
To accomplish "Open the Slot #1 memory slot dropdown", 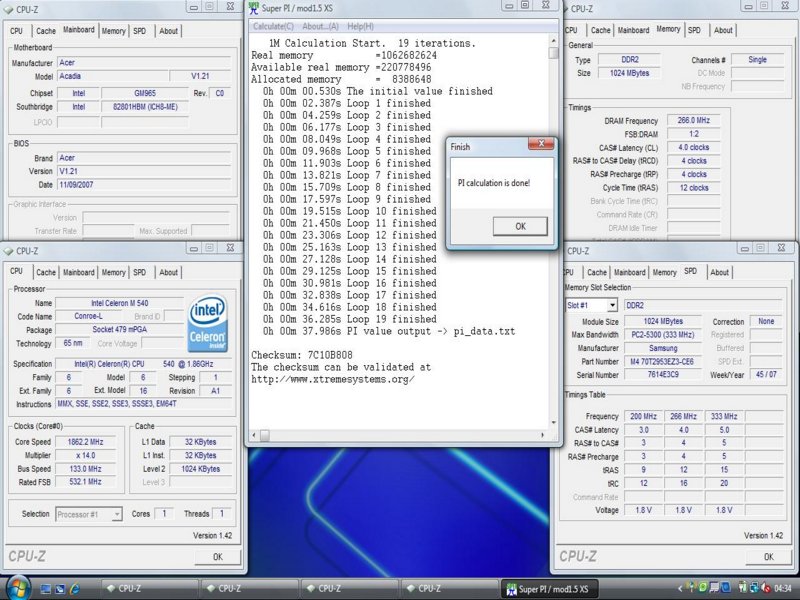I will [613, 305].
